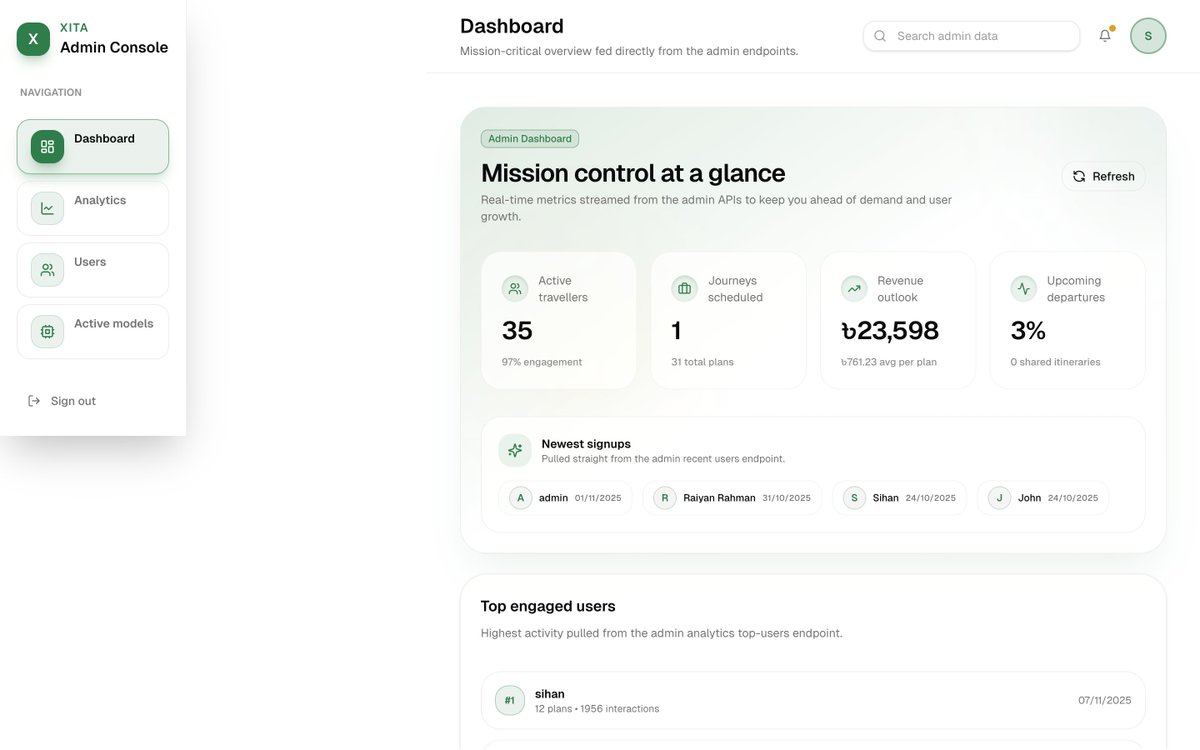Image resolution: width=1200 pixels, height=750 pixels.
Task: Click the Upcoming departures pulse icon
Action: pyautogui.click(x=1023, y=289)
